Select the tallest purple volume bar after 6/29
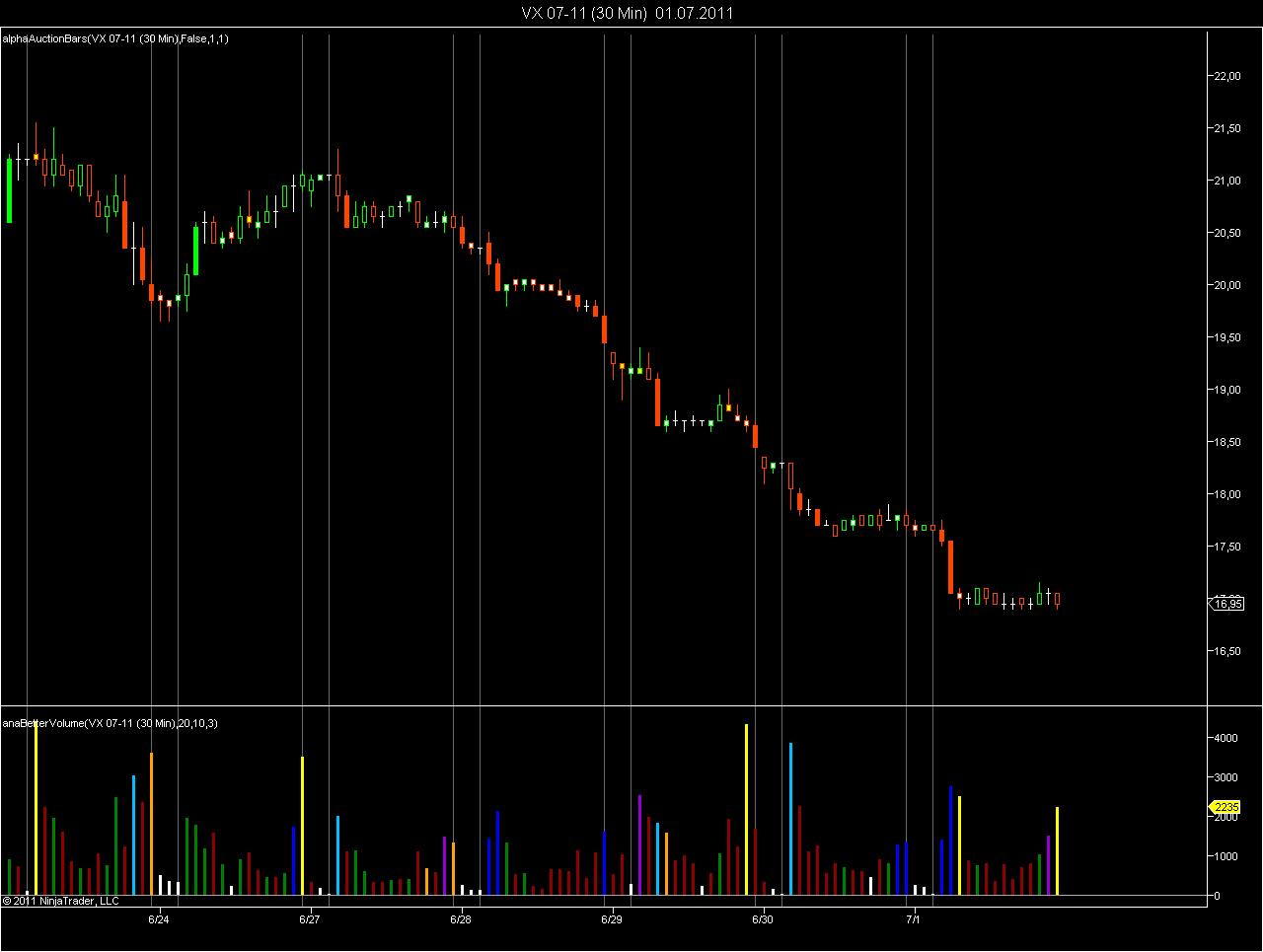 pos(639,844)
